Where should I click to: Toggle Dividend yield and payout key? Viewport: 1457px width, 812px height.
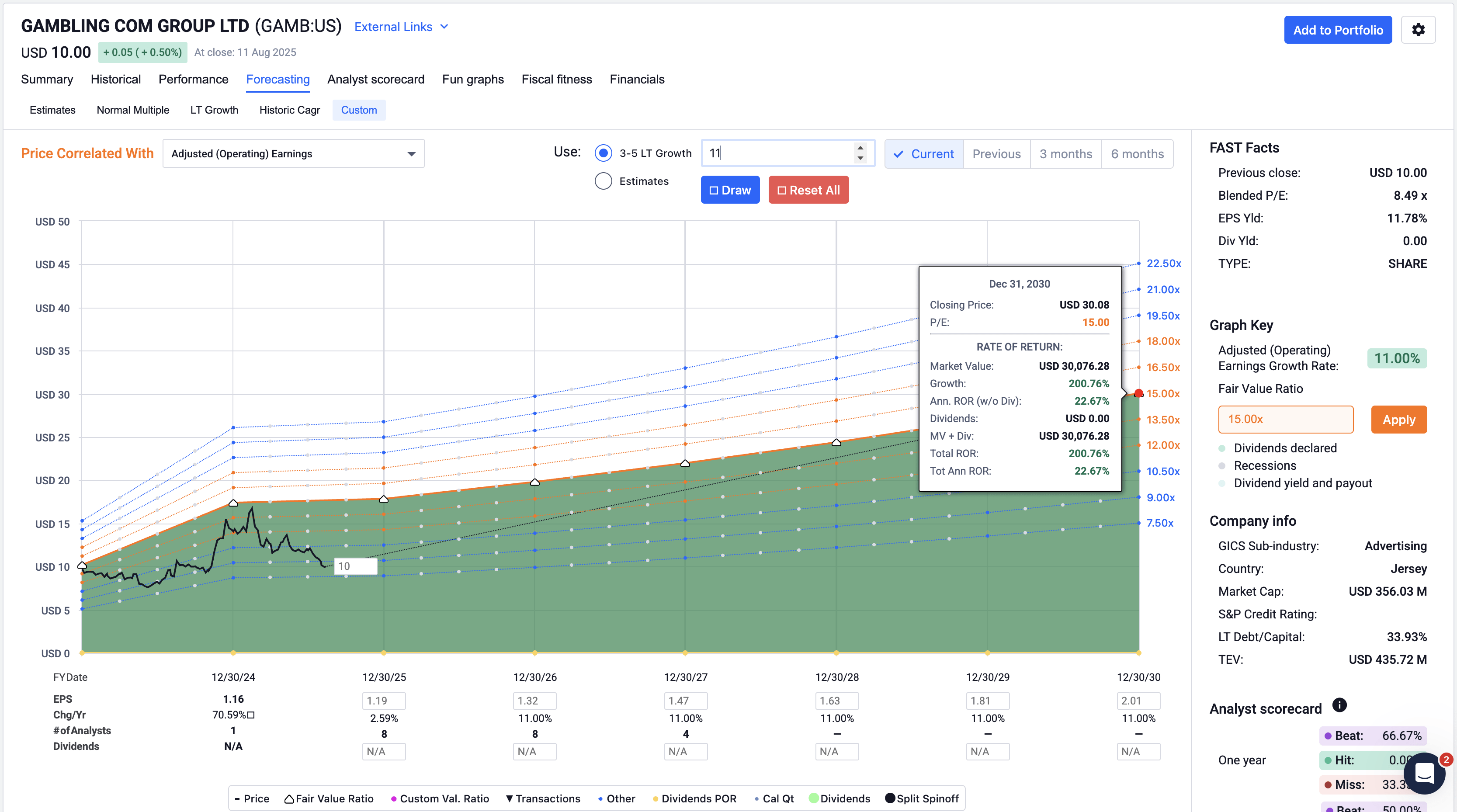tap(1295, 483)
